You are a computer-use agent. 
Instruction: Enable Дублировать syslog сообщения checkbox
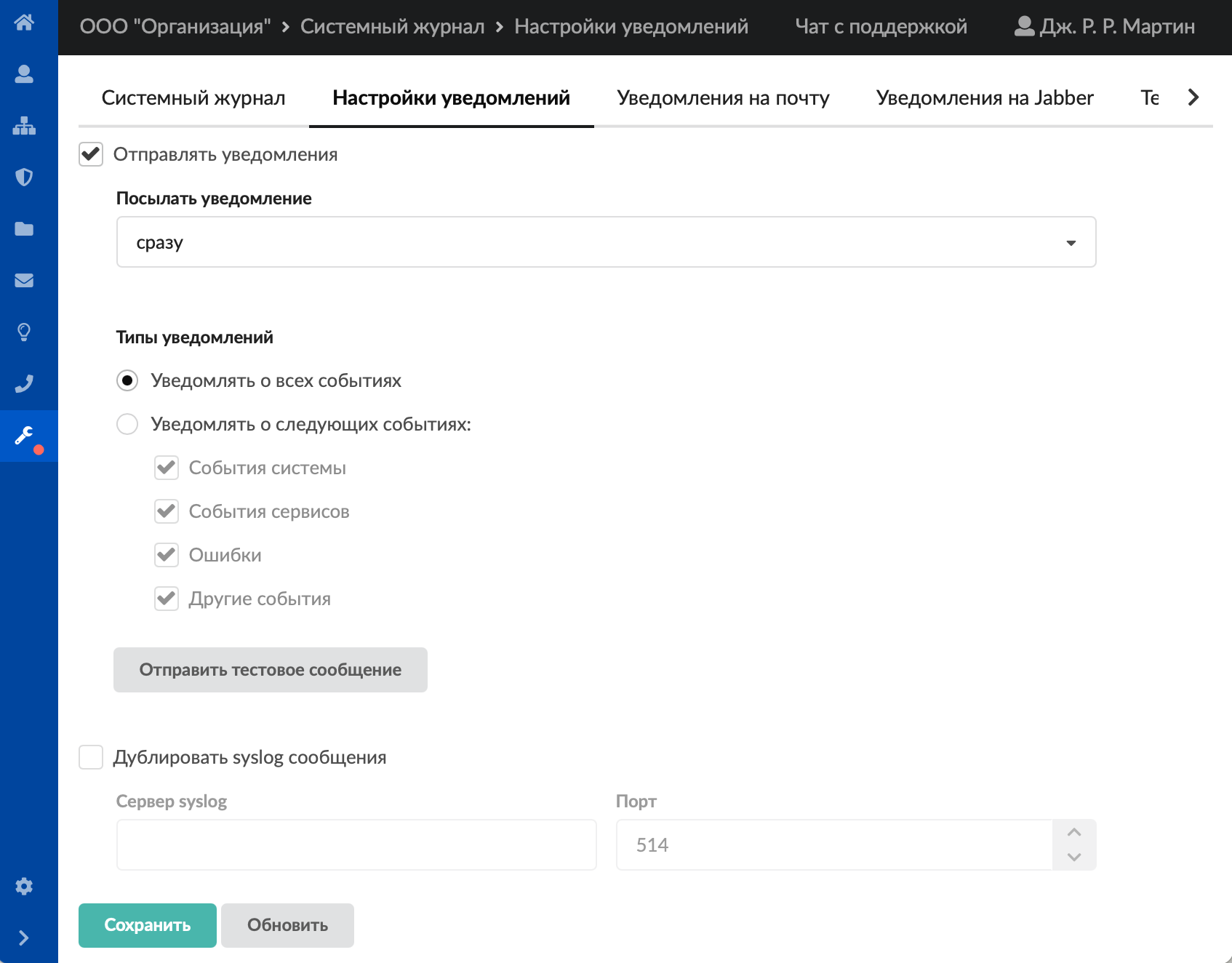pos(91,757)
